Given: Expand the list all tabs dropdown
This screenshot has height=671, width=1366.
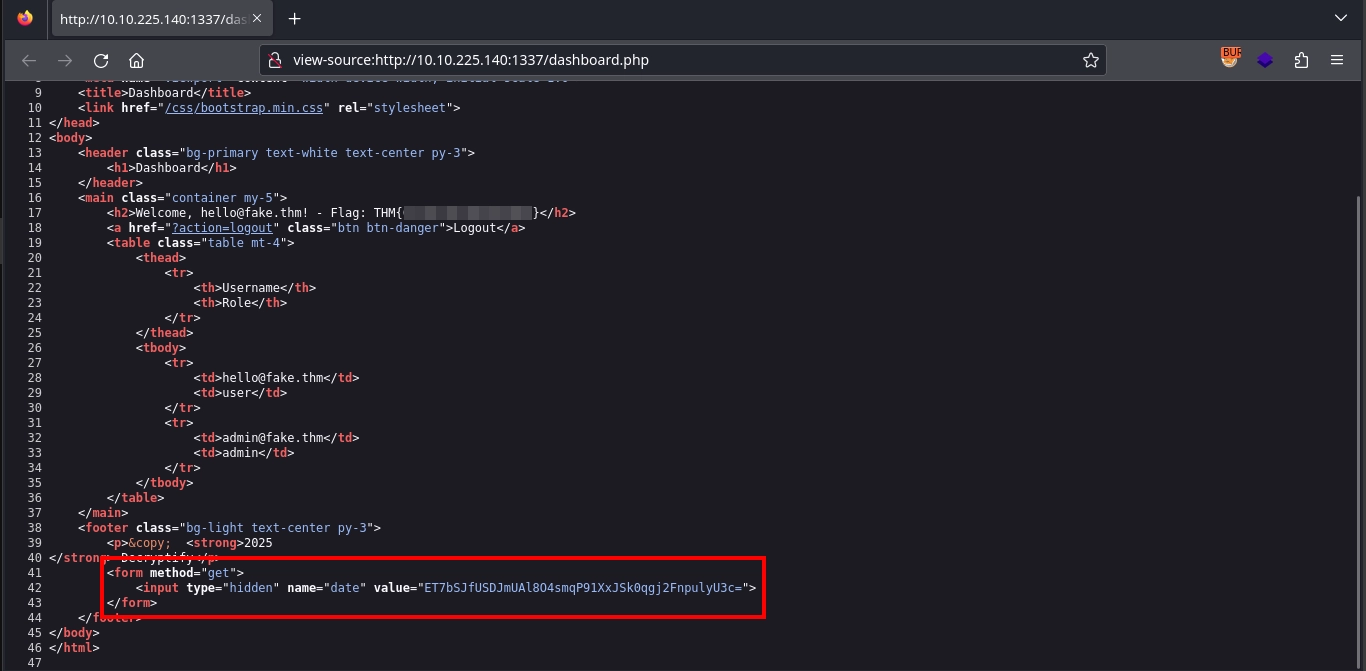Looking at the screenshot, I should [x=1341, y=18].
